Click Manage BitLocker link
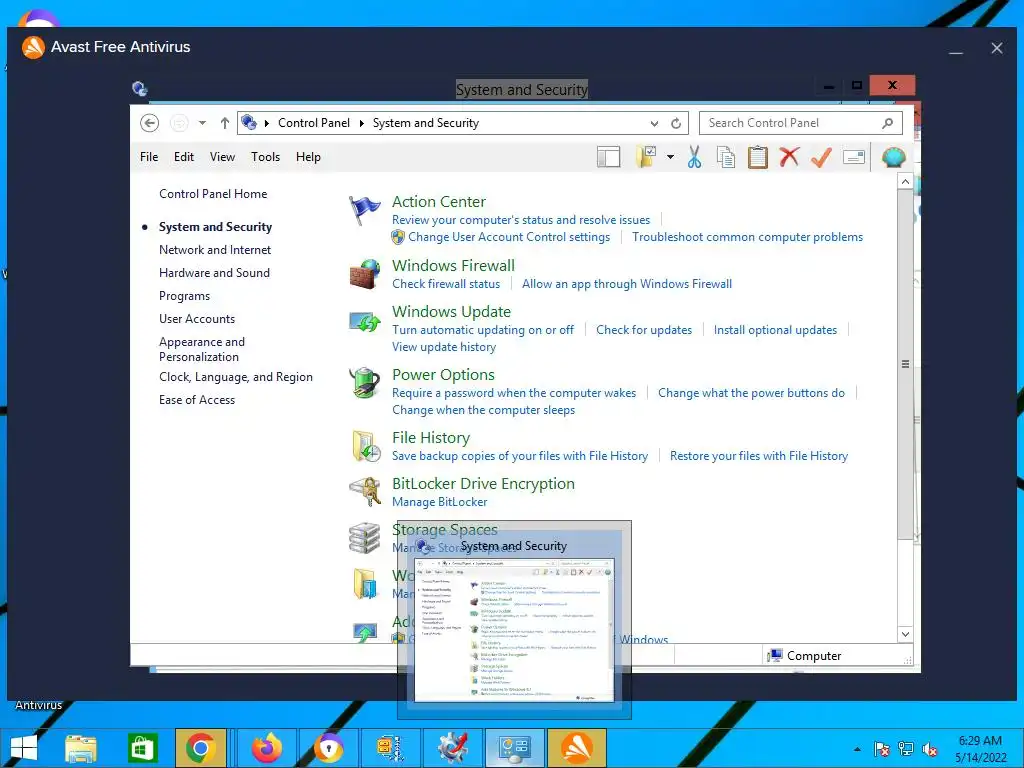The image size is (1024, 768). 440,502
